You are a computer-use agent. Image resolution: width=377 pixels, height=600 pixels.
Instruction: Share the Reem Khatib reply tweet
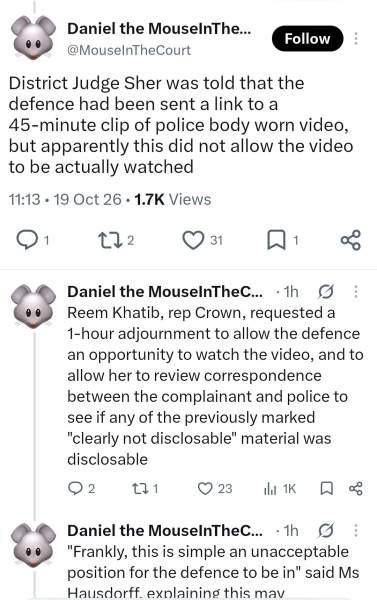(x=356, y=489)
